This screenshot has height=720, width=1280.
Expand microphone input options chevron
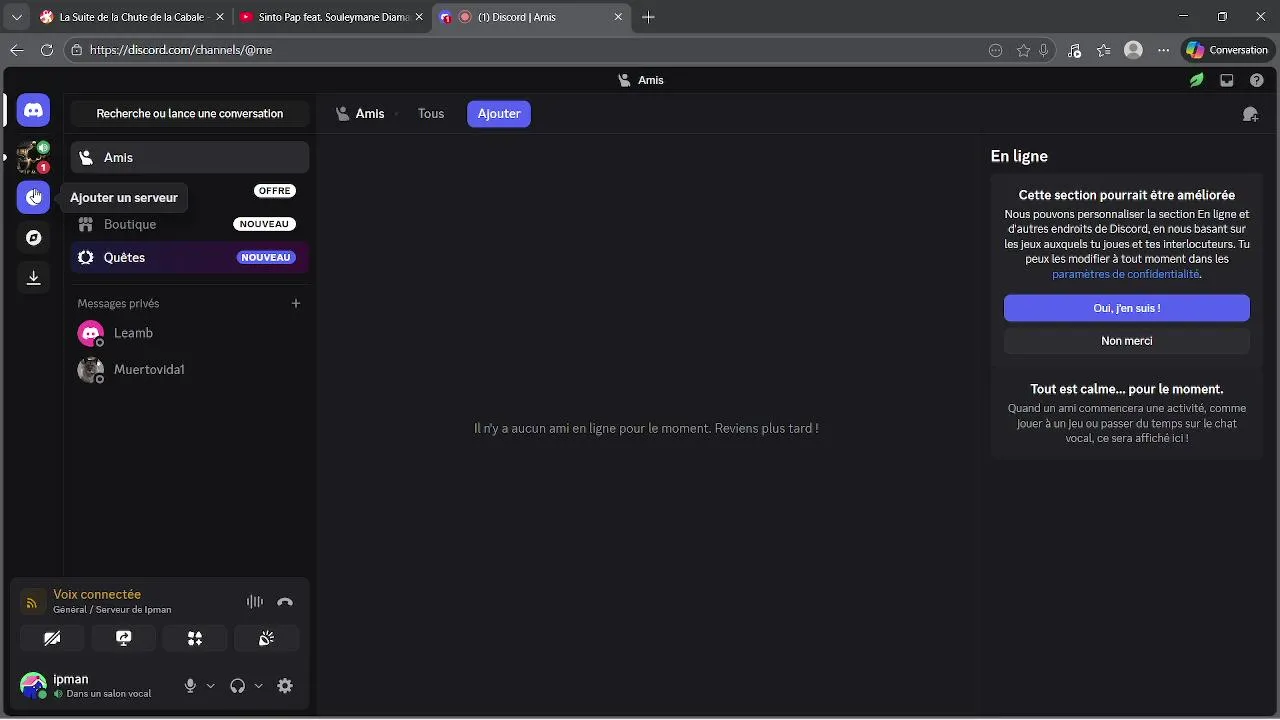pyautogui.click(x=210, y=686)
